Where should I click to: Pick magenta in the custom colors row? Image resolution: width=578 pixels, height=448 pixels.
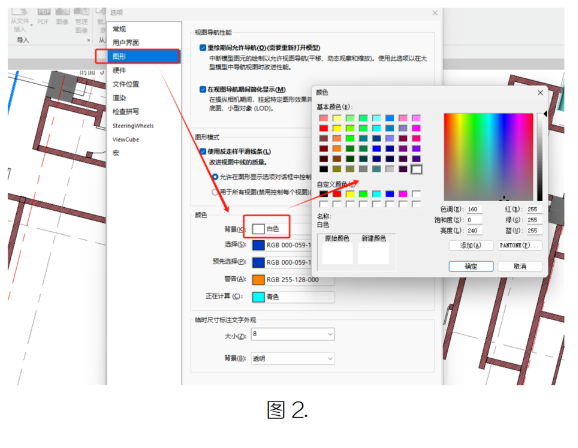403,194
